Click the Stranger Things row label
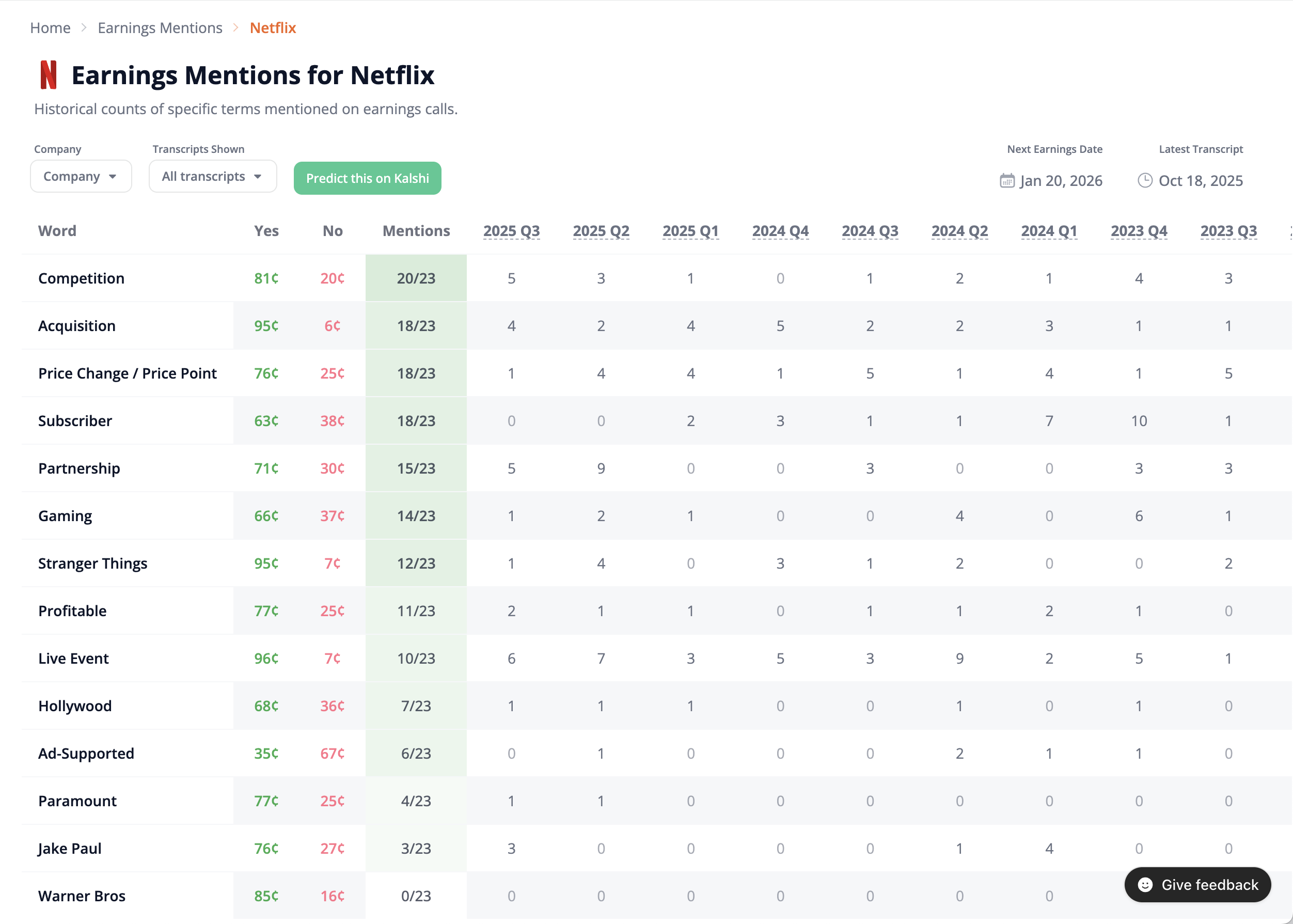The width and height of the screenshot is (1293, 924). click(93, 563)
